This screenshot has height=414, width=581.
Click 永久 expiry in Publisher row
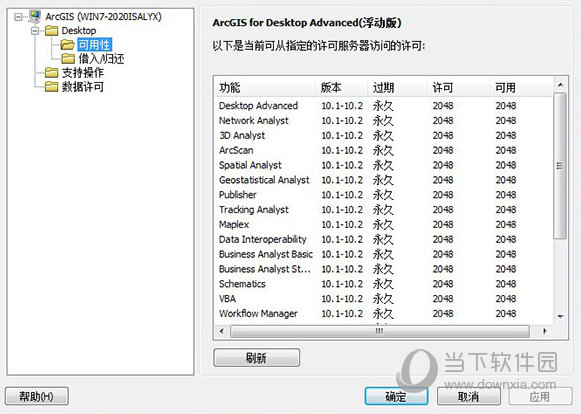pos(383,195)
